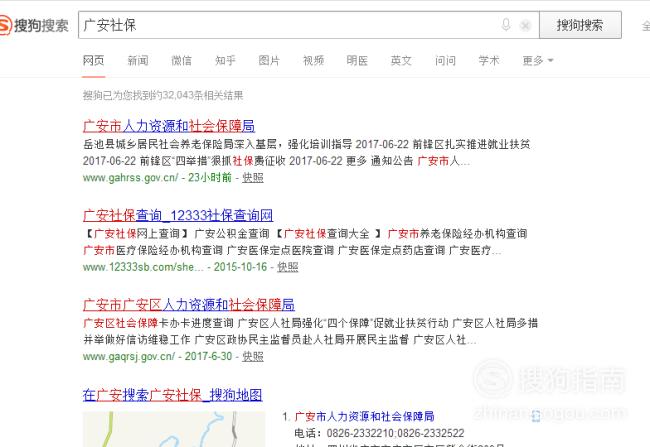Open the 广安社保查询_12333社保查询网 result
The image size is (650, 447).
178,216
